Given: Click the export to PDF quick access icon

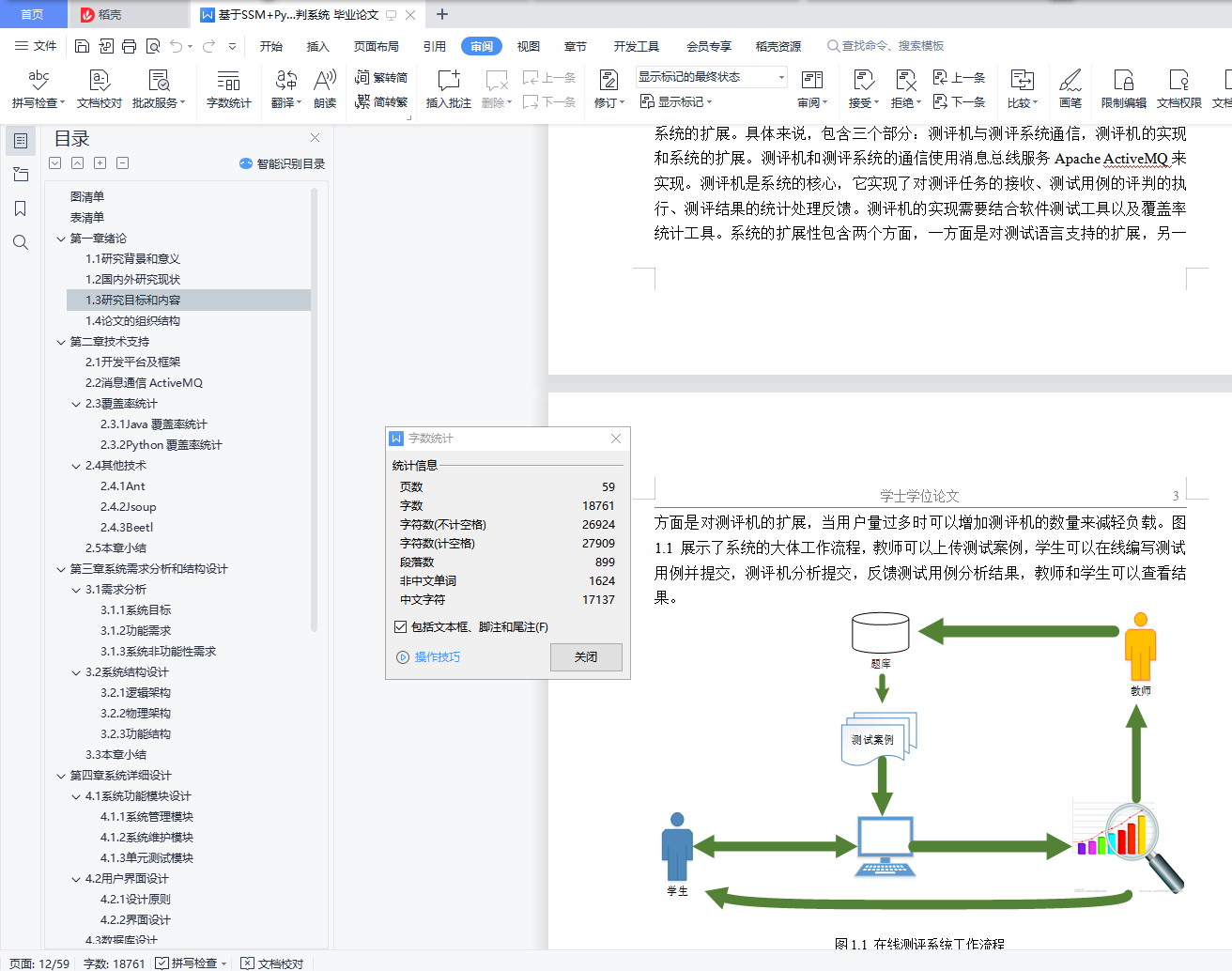Looking at the screenshot, I should [x=105, y=46].
